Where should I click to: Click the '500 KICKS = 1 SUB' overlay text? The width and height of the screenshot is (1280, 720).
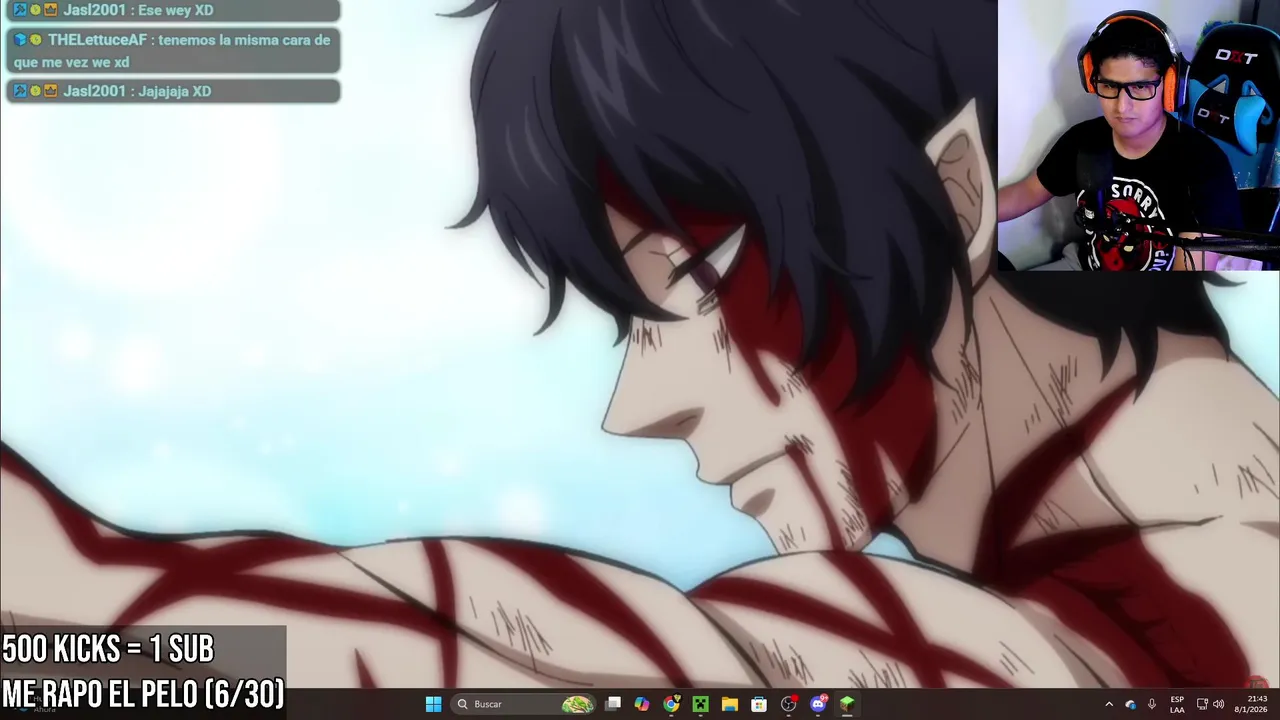click(x=108, y=650)
